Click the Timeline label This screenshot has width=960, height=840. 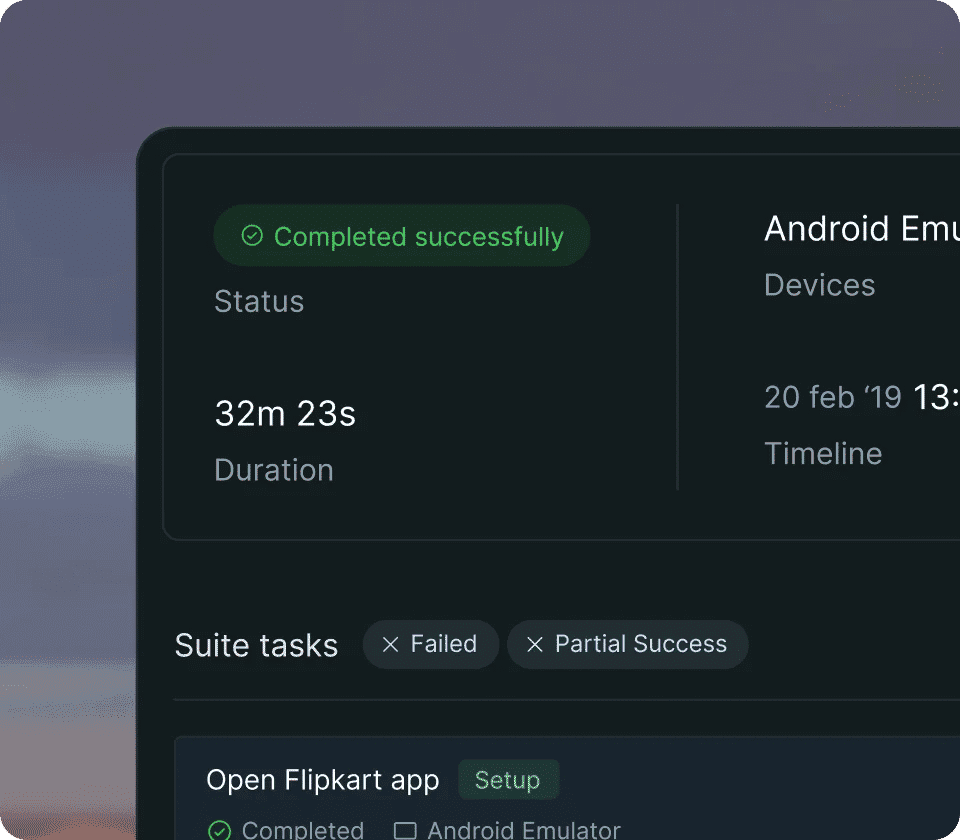click(x=823, y=453)
